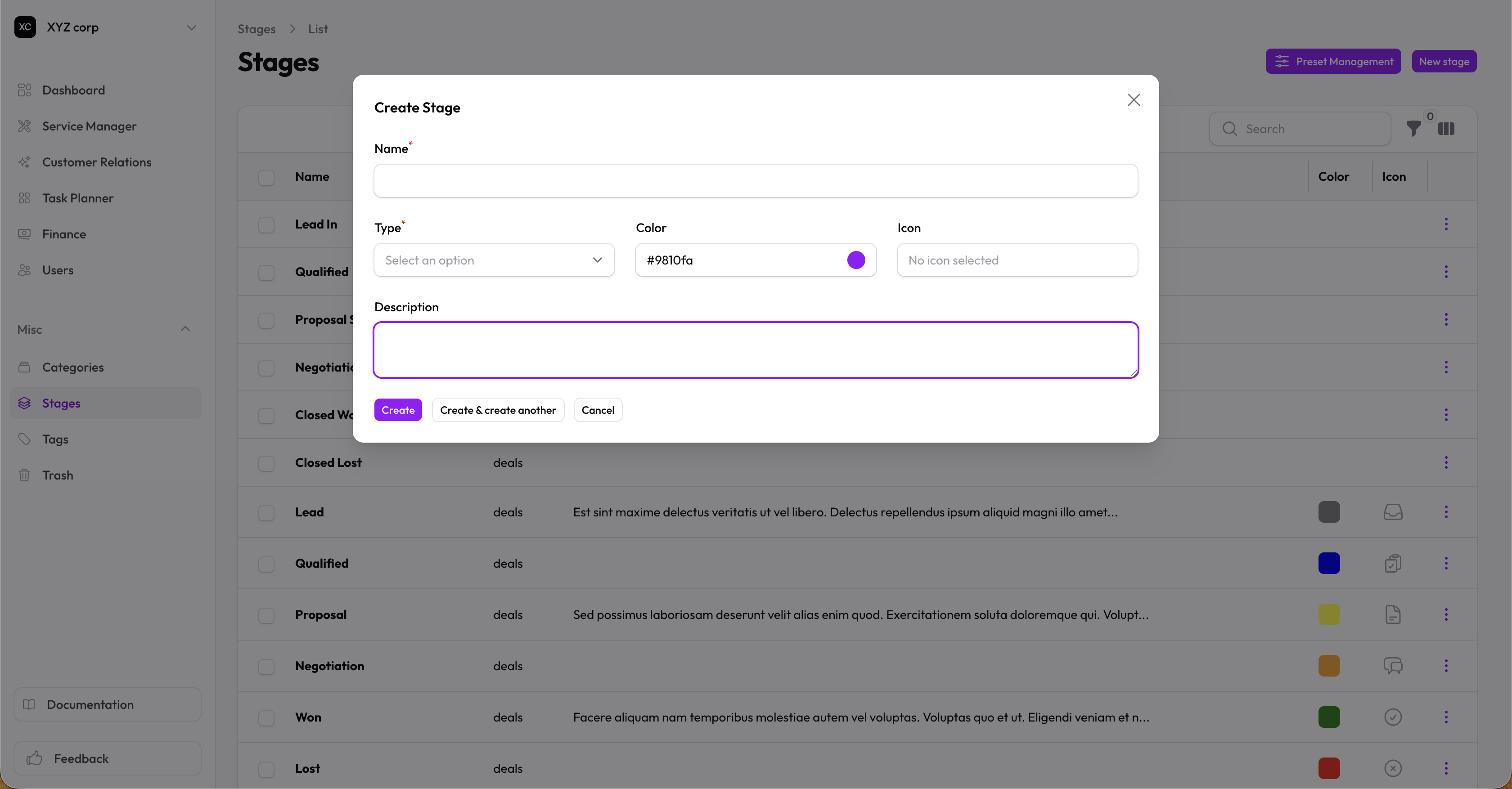
Task: Click the red color swatch in Lost row
Action: click(x=1329, y=768)
